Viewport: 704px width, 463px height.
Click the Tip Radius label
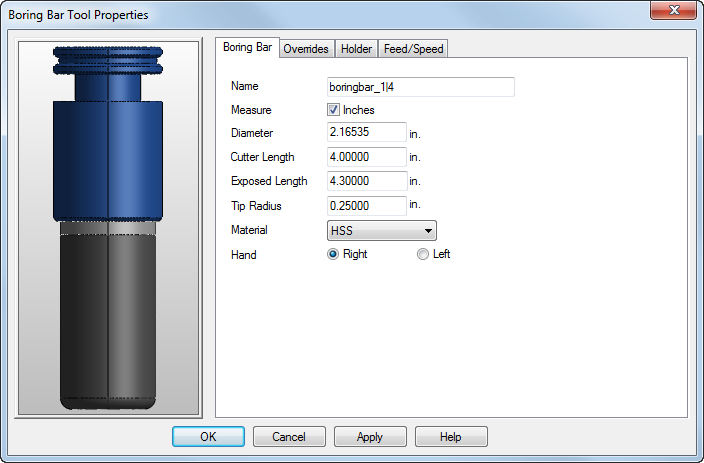pyautogui.click(x=256, y=206)
